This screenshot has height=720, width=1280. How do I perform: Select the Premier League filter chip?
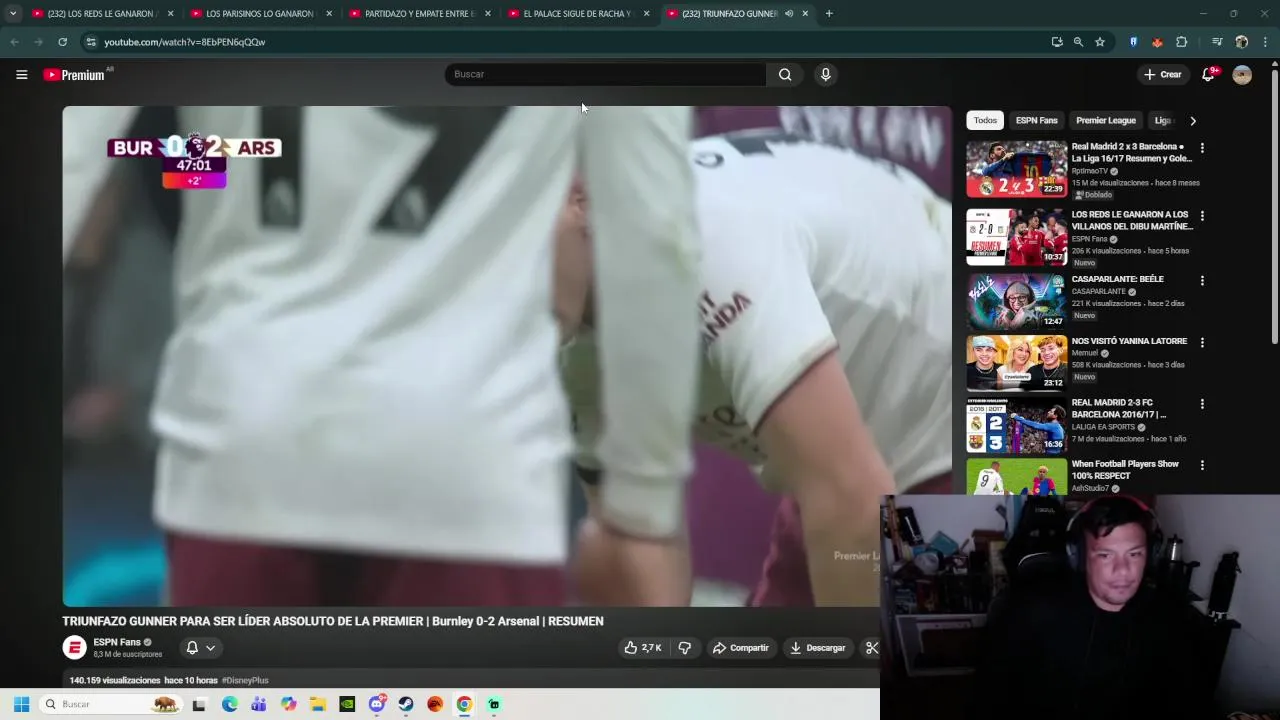(1106, 120)
